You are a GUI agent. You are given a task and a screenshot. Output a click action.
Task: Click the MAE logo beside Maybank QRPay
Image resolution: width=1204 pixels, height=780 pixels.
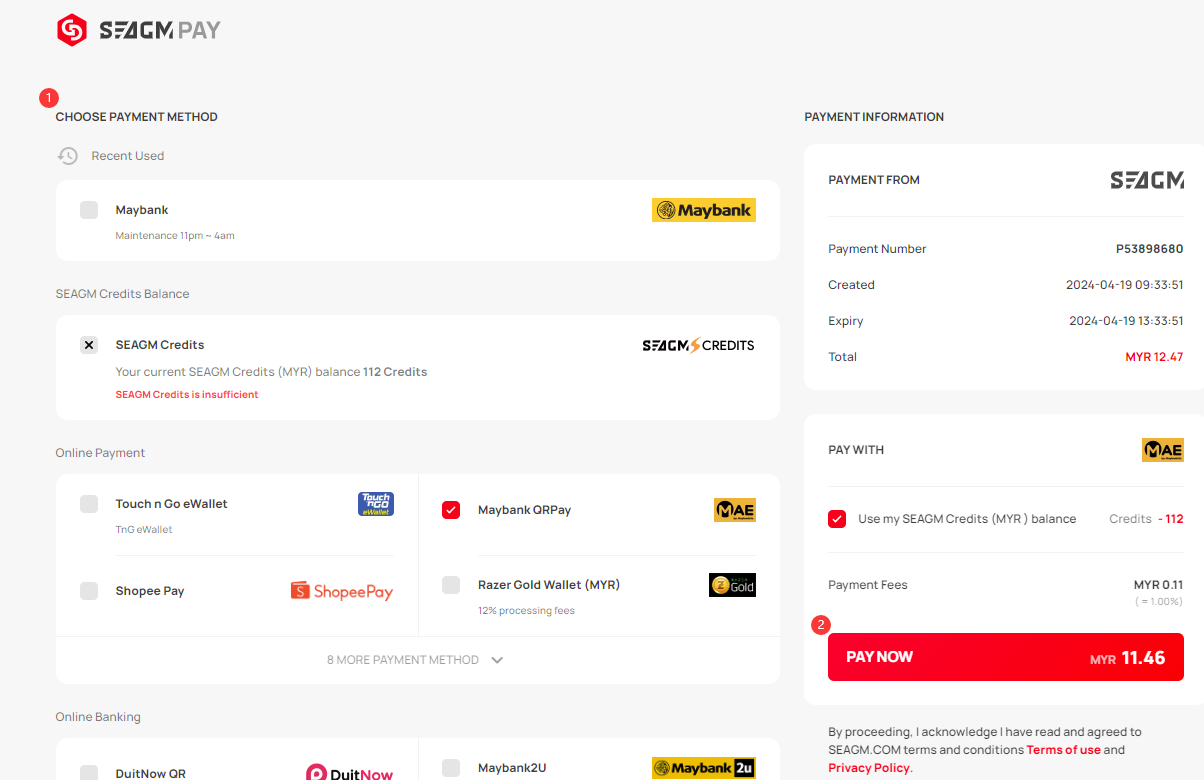click(x=734, y=510)
